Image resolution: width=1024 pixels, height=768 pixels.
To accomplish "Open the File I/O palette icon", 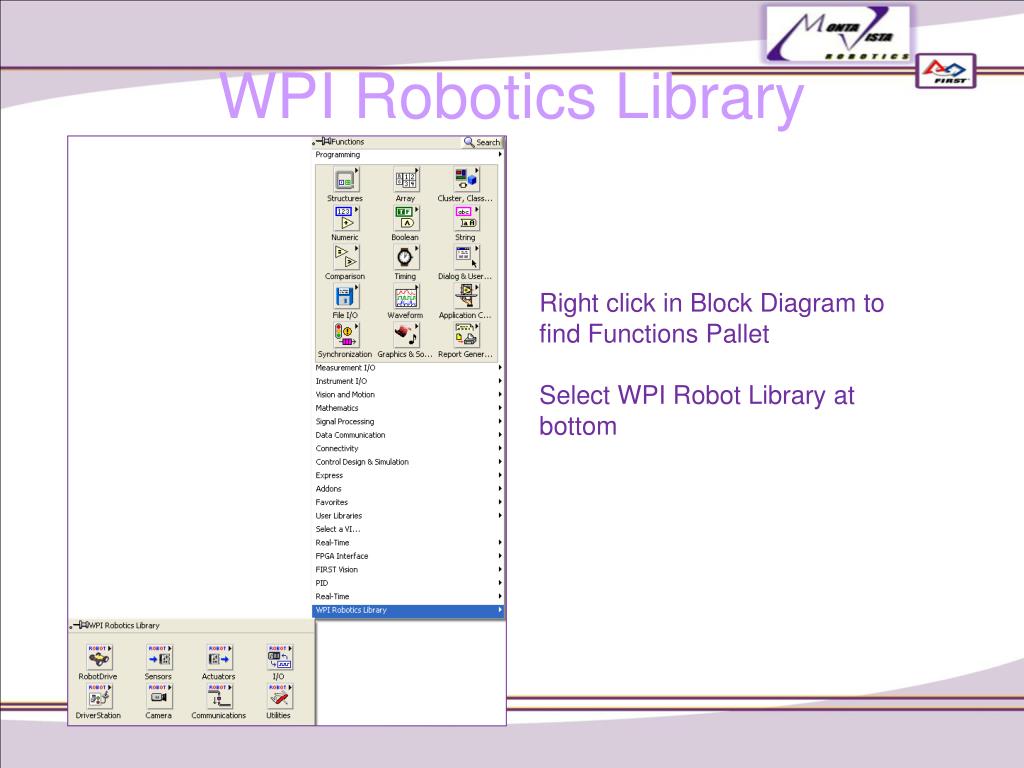I will (x=345, y=296).
